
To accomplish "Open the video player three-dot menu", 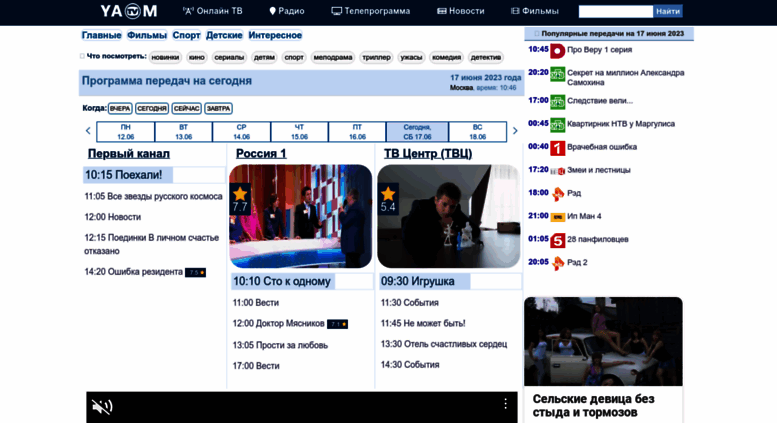I will (505, 404).
